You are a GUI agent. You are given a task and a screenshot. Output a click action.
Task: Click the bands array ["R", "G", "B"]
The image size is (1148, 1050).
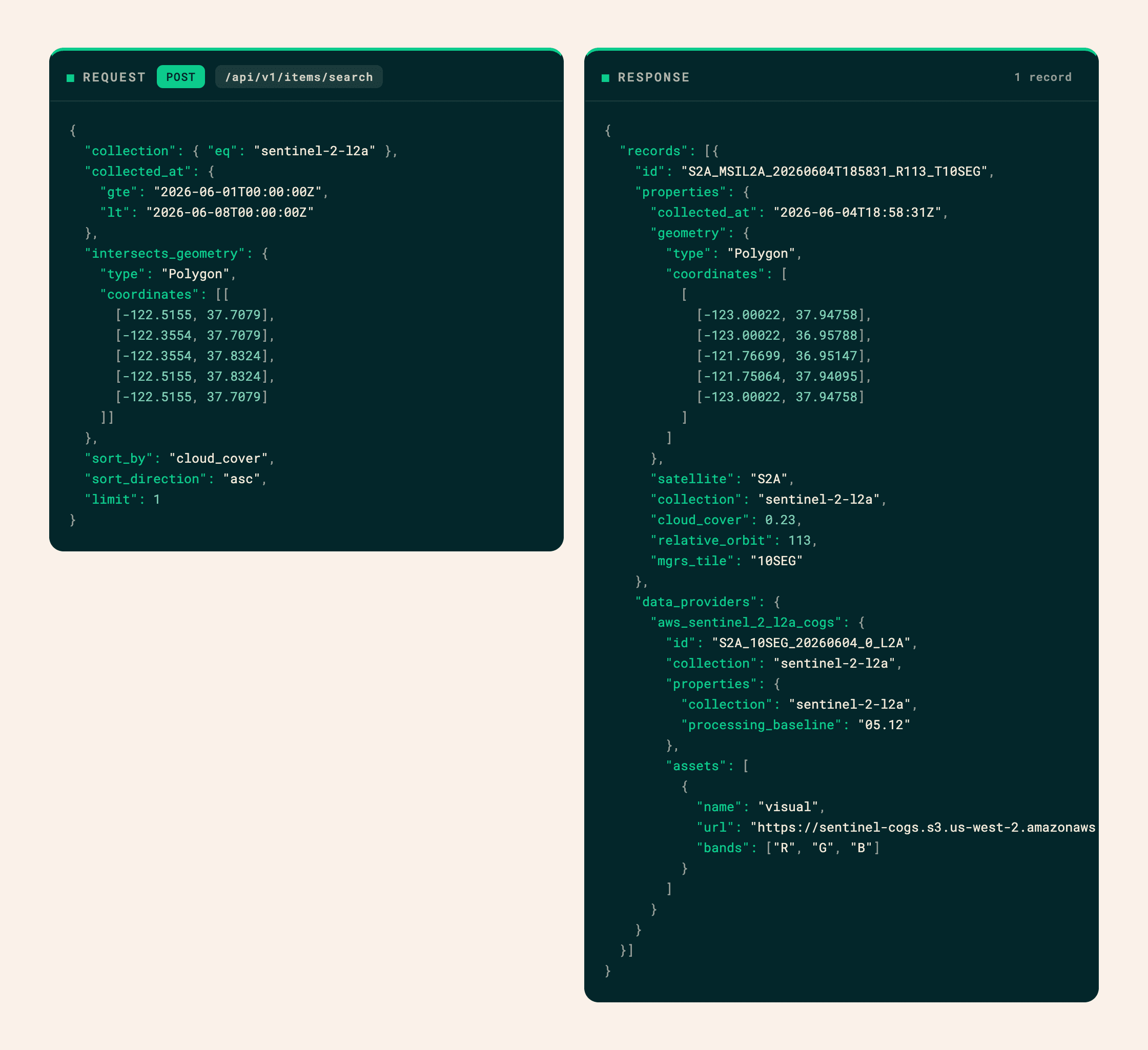click(823, 848)
